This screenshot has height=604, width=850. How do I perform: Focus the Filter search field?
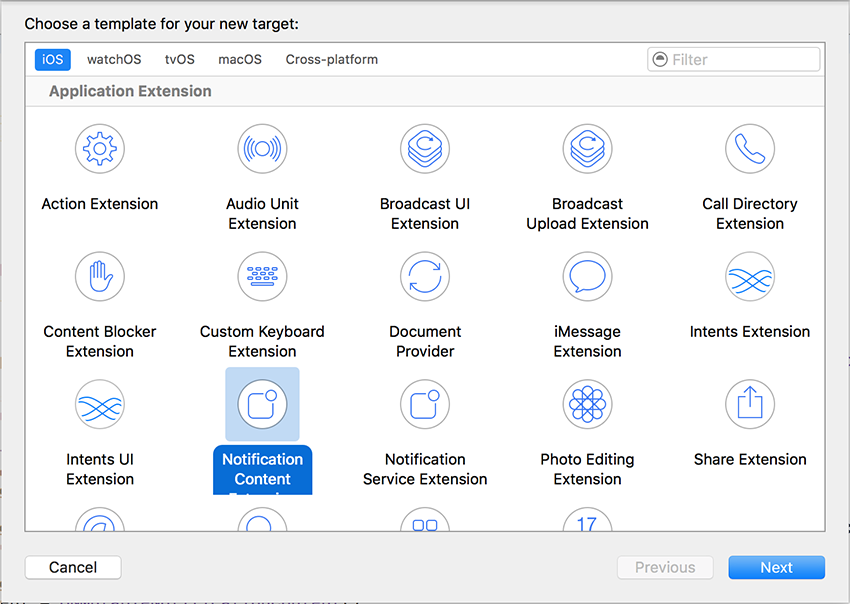pos(733,59)
